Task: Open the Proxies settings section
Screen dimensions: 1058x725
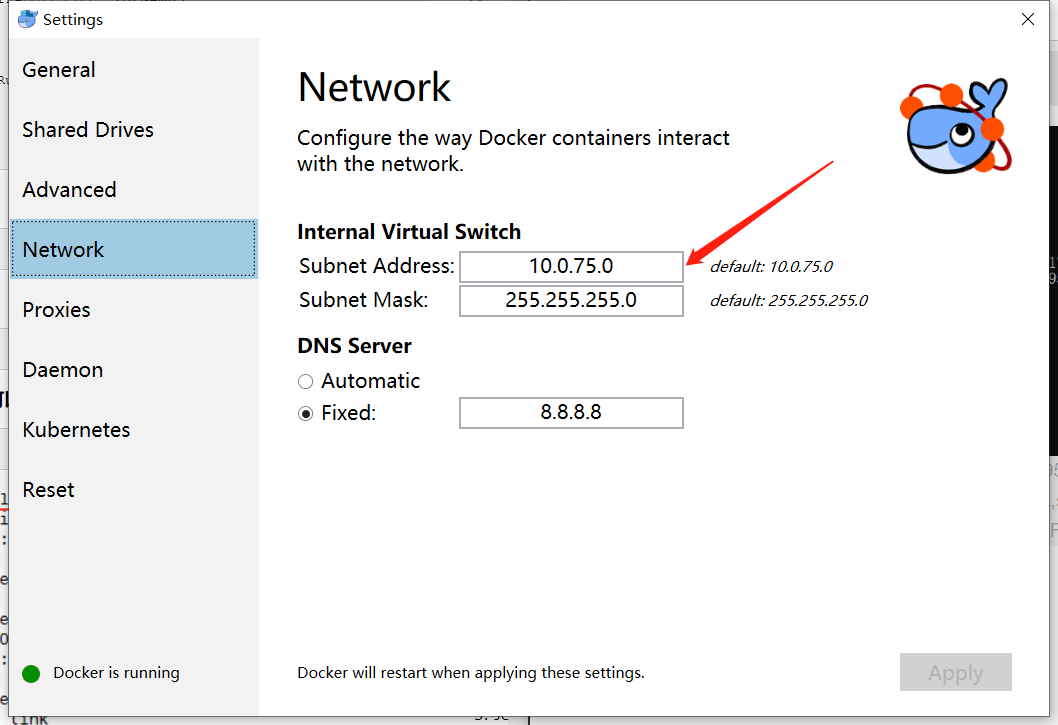Action: pyautogui.click(x=56, y=310)
